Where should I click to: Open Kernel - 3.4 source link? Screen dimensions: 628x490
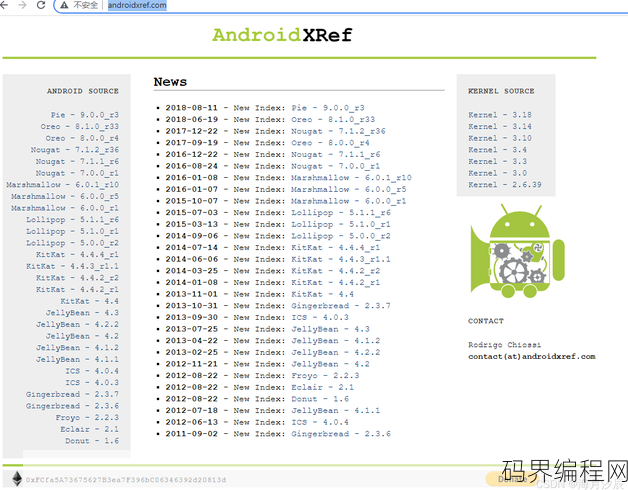(497, 150)
